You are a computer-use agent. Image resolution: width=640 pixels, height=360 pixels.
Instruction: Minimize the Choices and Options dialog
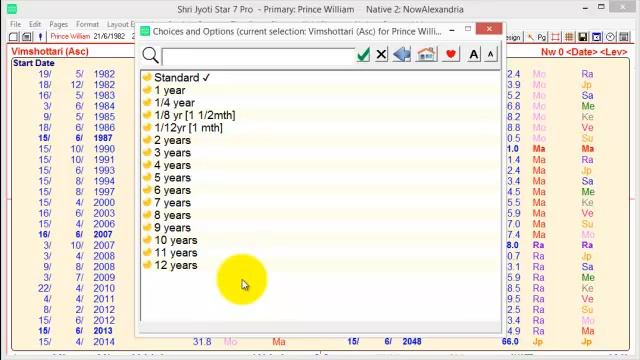pos(452,30)
